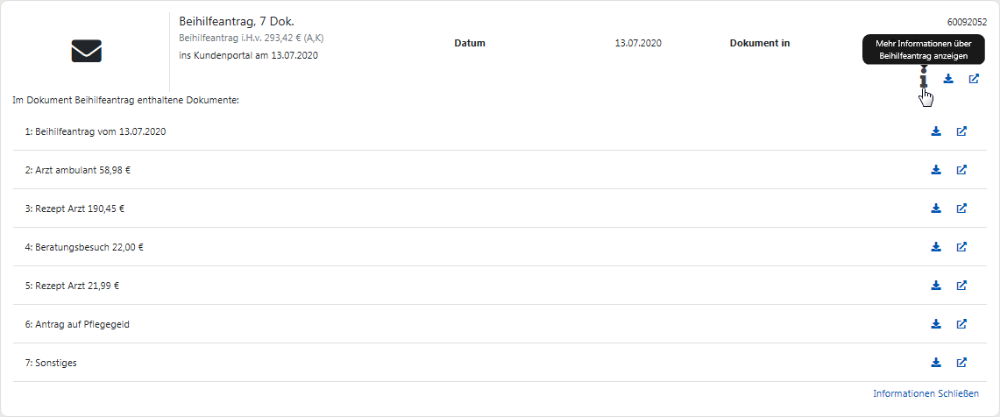Image resolution: width=1000 pixels, height=417 pixels.
Task: Download "Rezept Arzt 190,45 €" file
Action: pyautogui.click(x=936, y=208)
